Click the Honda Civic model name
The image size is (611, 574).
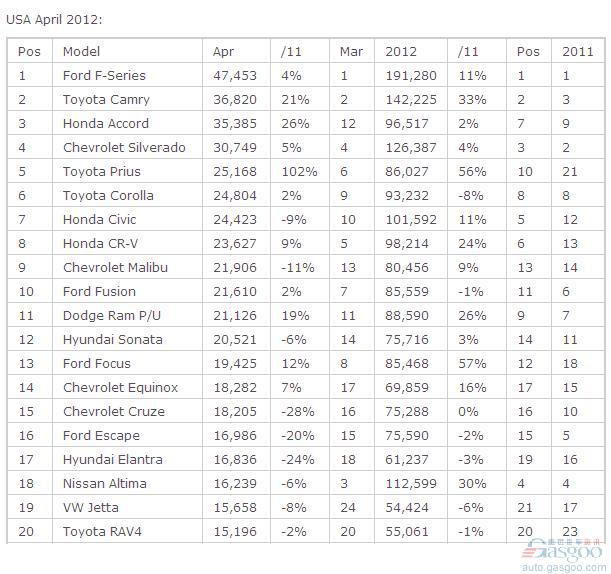pos(99,219)
